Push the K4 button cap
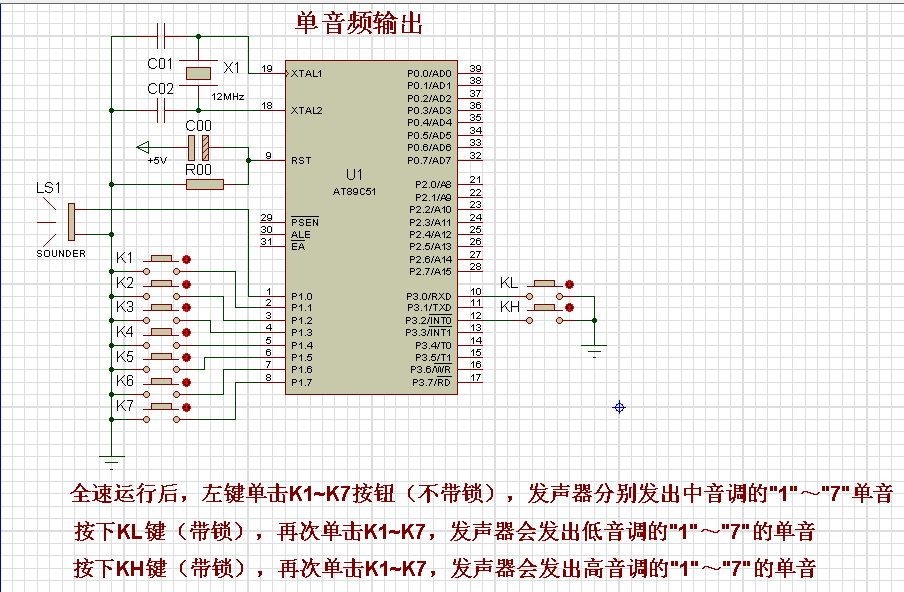The height and width of the screenshot is (592, 904). [161, 332]
